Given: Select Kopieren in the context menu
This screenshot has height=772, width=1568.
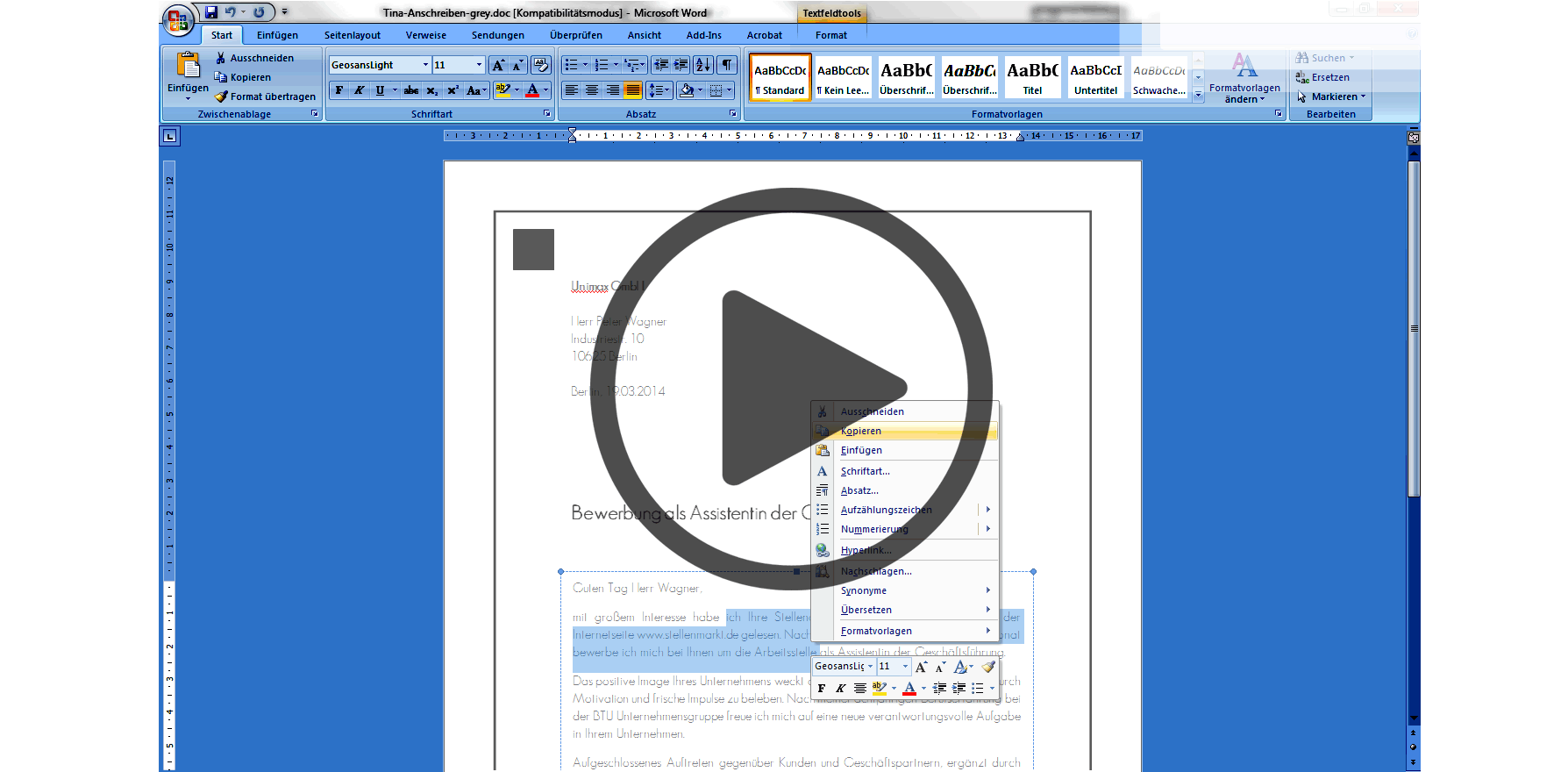Looking at the screenshot, I should (861, 431).
